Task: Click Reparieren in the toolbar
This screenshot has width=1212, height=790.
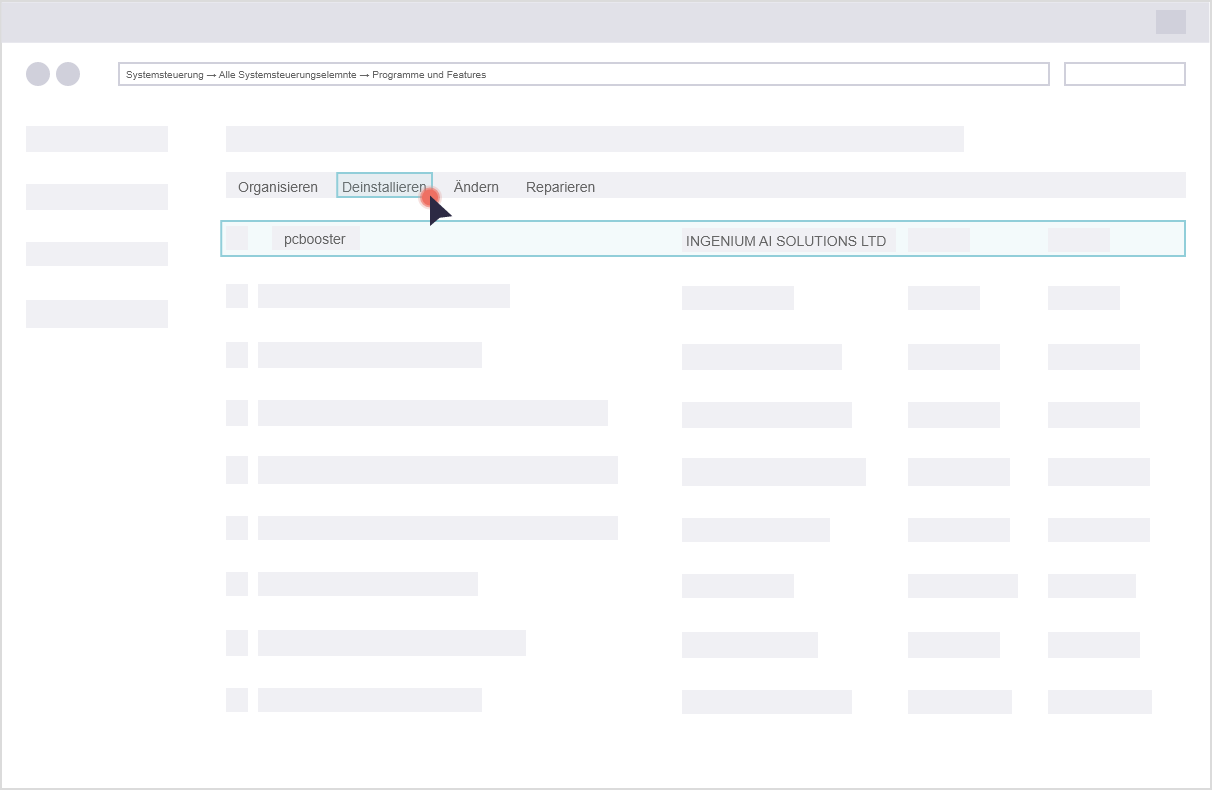Action: pyautogui.click(x=560, y=187)
